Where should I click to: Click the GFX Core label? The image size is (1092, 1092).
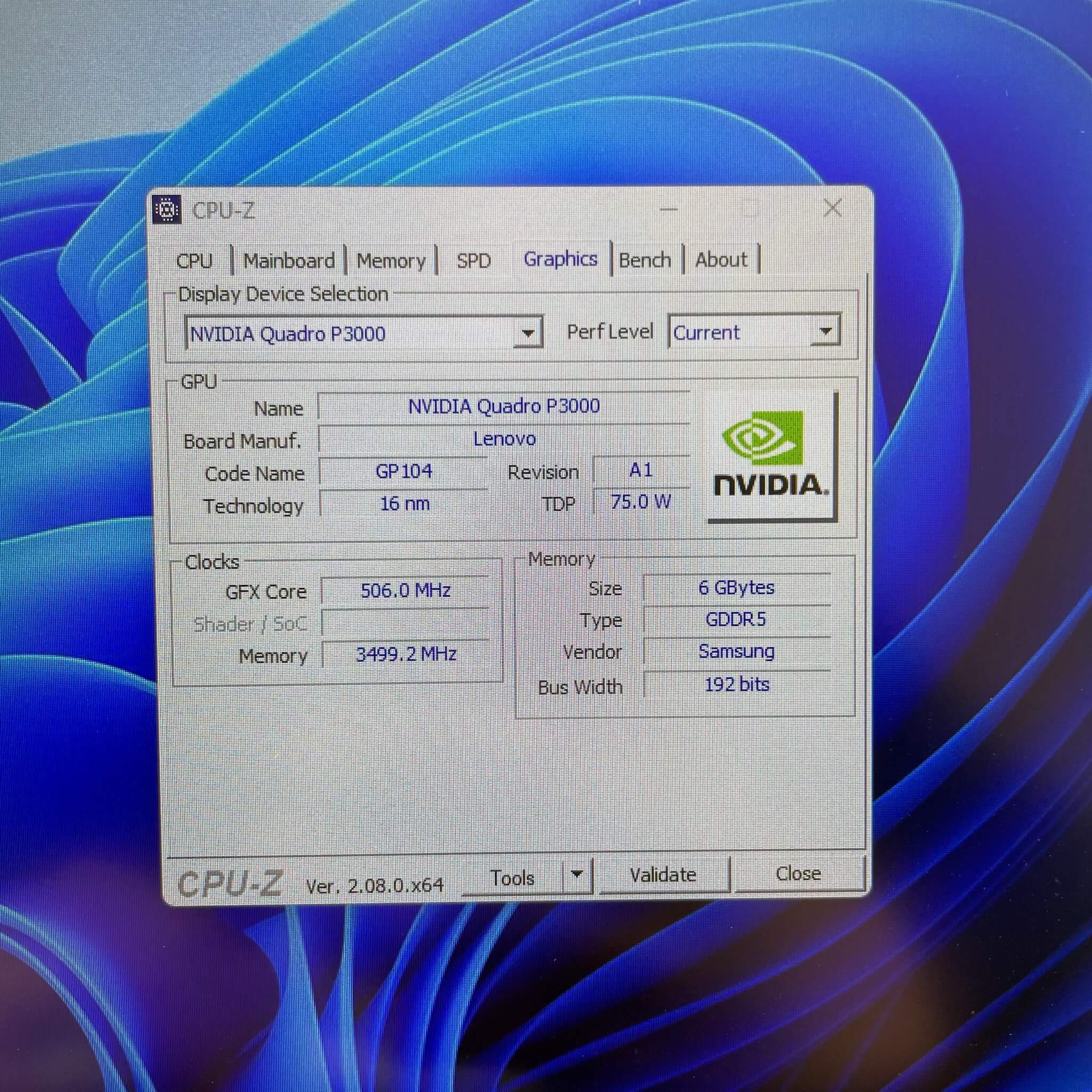click(266, 592)
